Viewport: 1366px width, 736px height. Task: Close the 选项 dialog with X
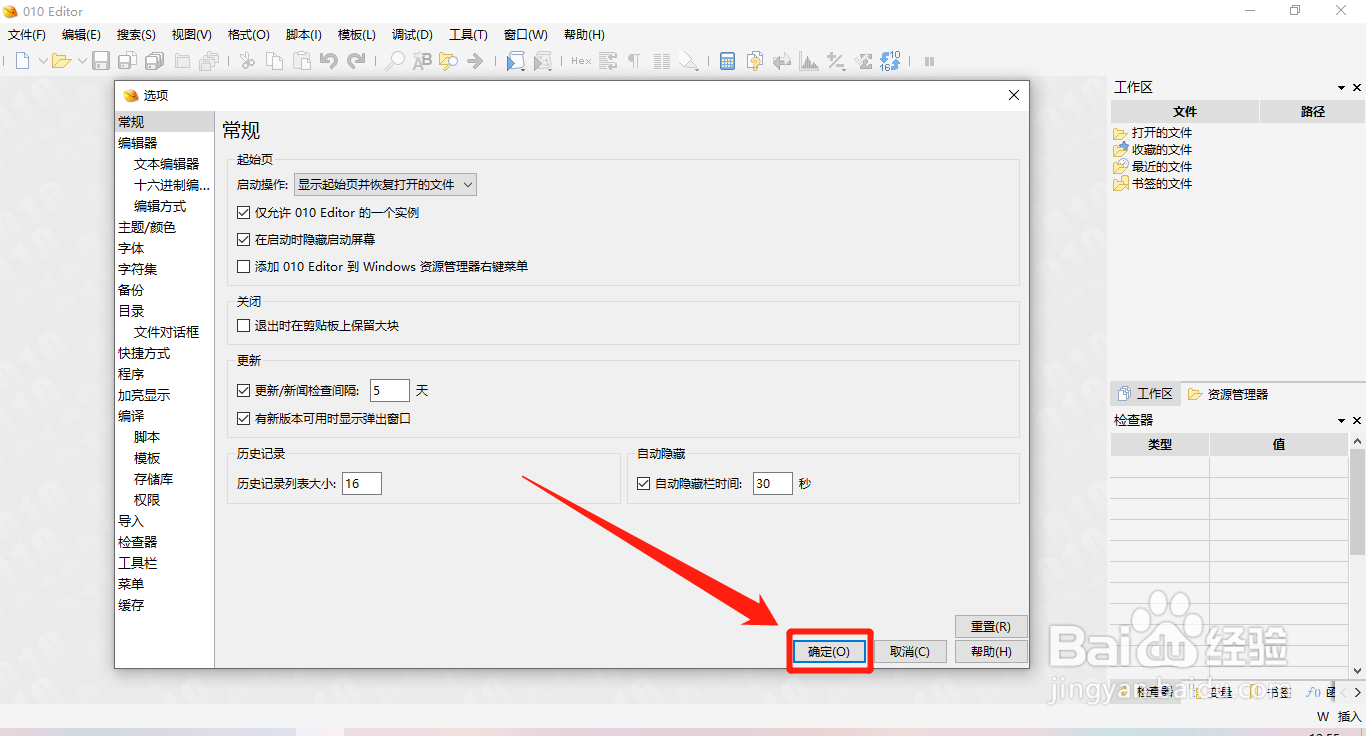1014,95
